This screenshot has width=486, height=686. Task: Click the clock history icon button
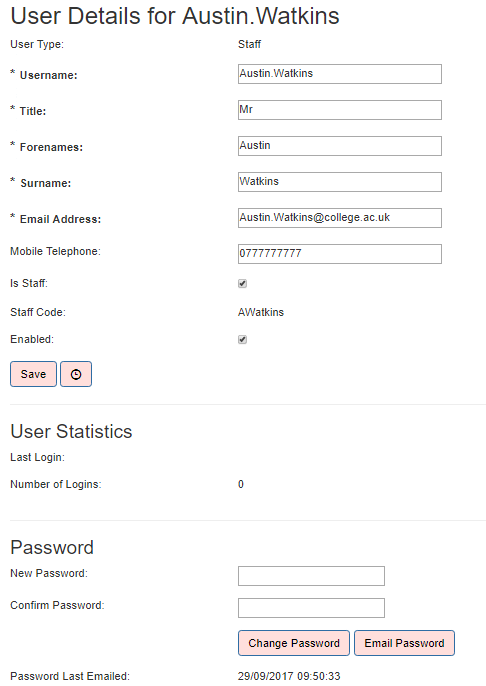tap(76, 374)
